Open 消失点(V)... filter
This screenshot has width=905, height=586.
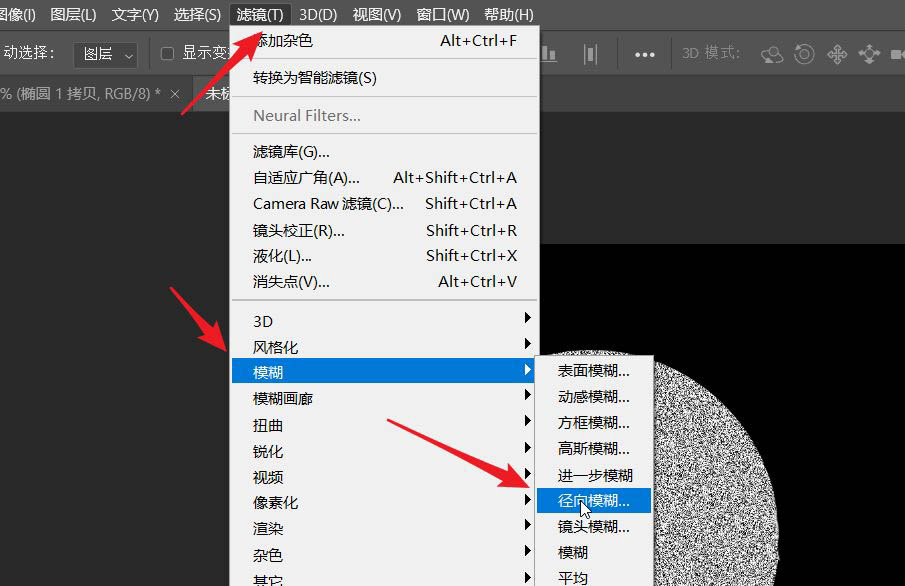point(385,282)
